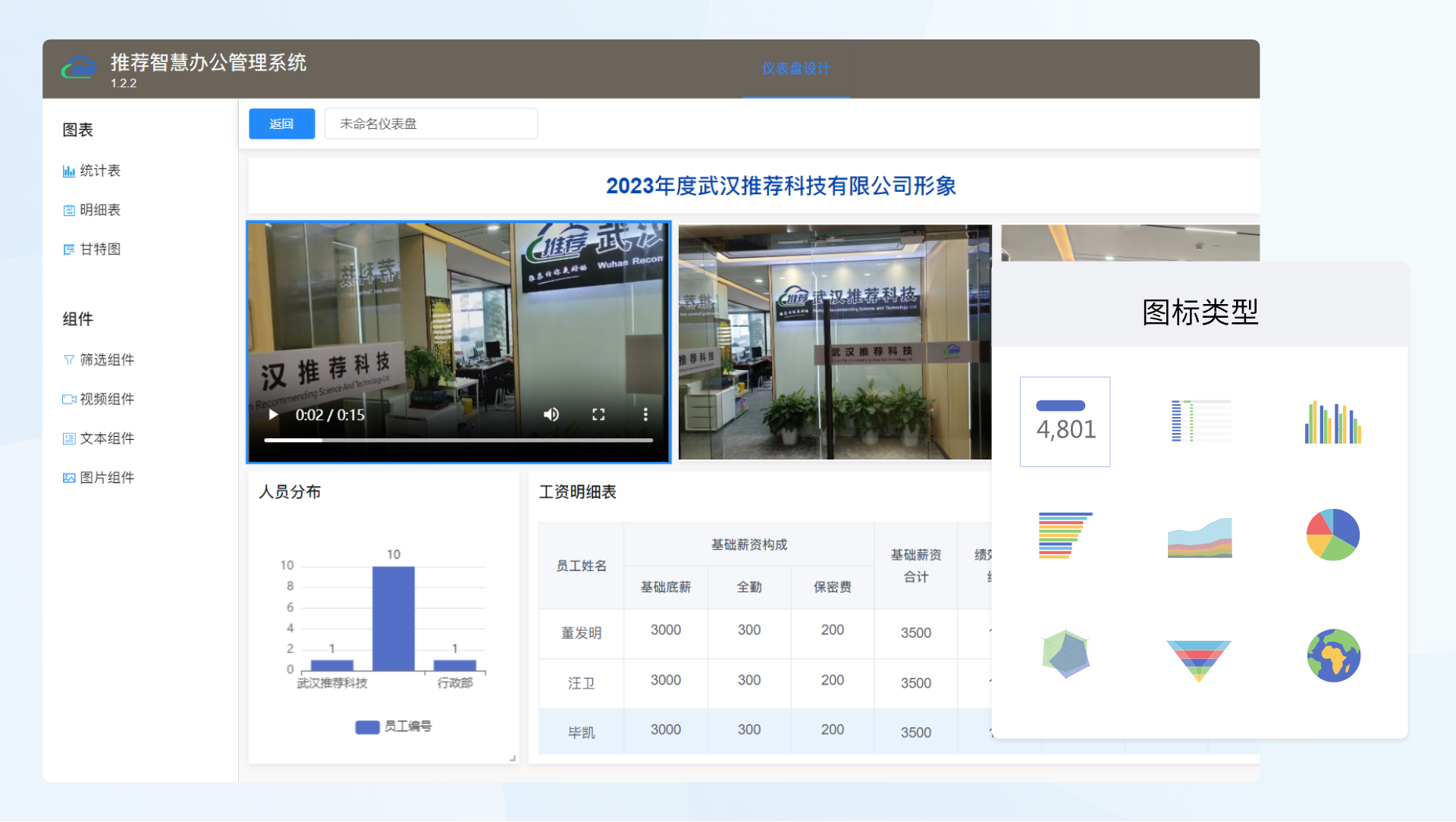1456x822 pixels.
Task: Click the 返回 button
Action: click(x=281, y=124)
